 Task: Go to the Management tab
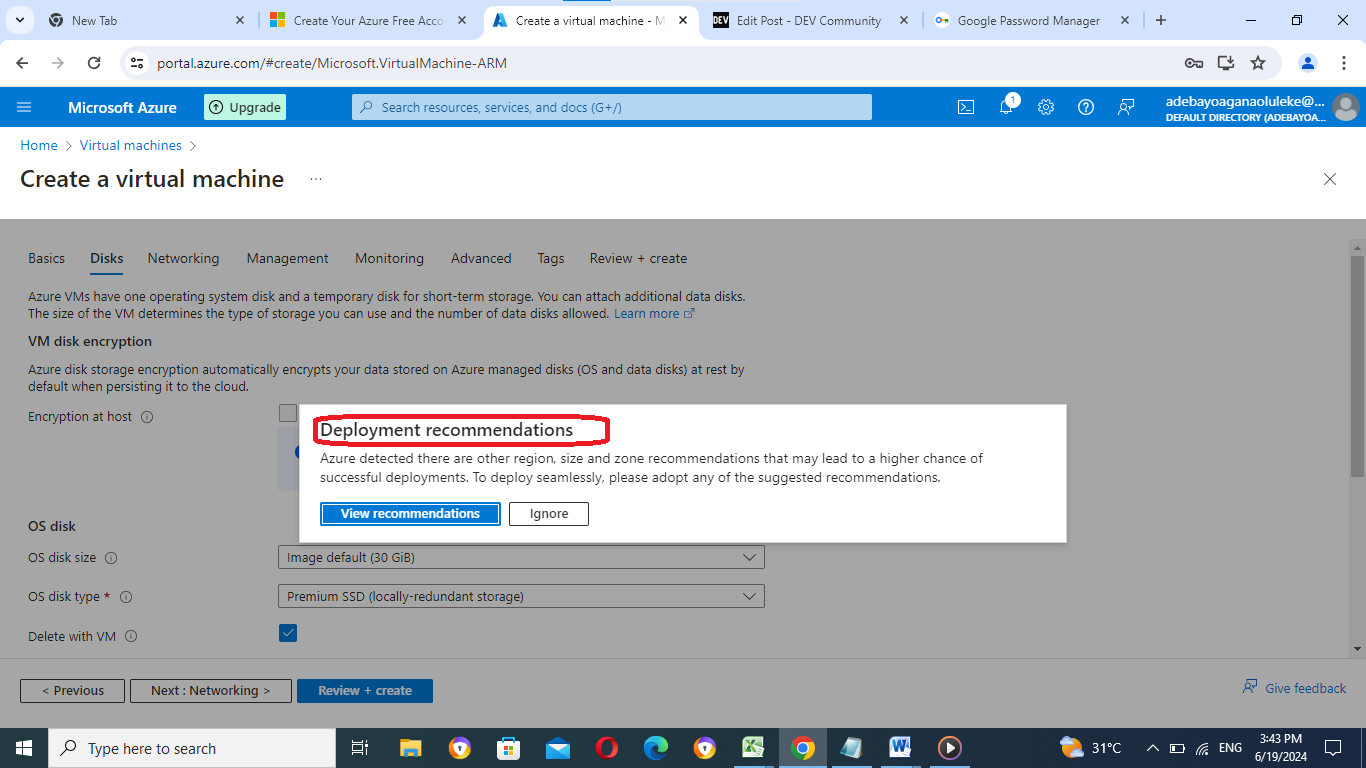point(288,258)
